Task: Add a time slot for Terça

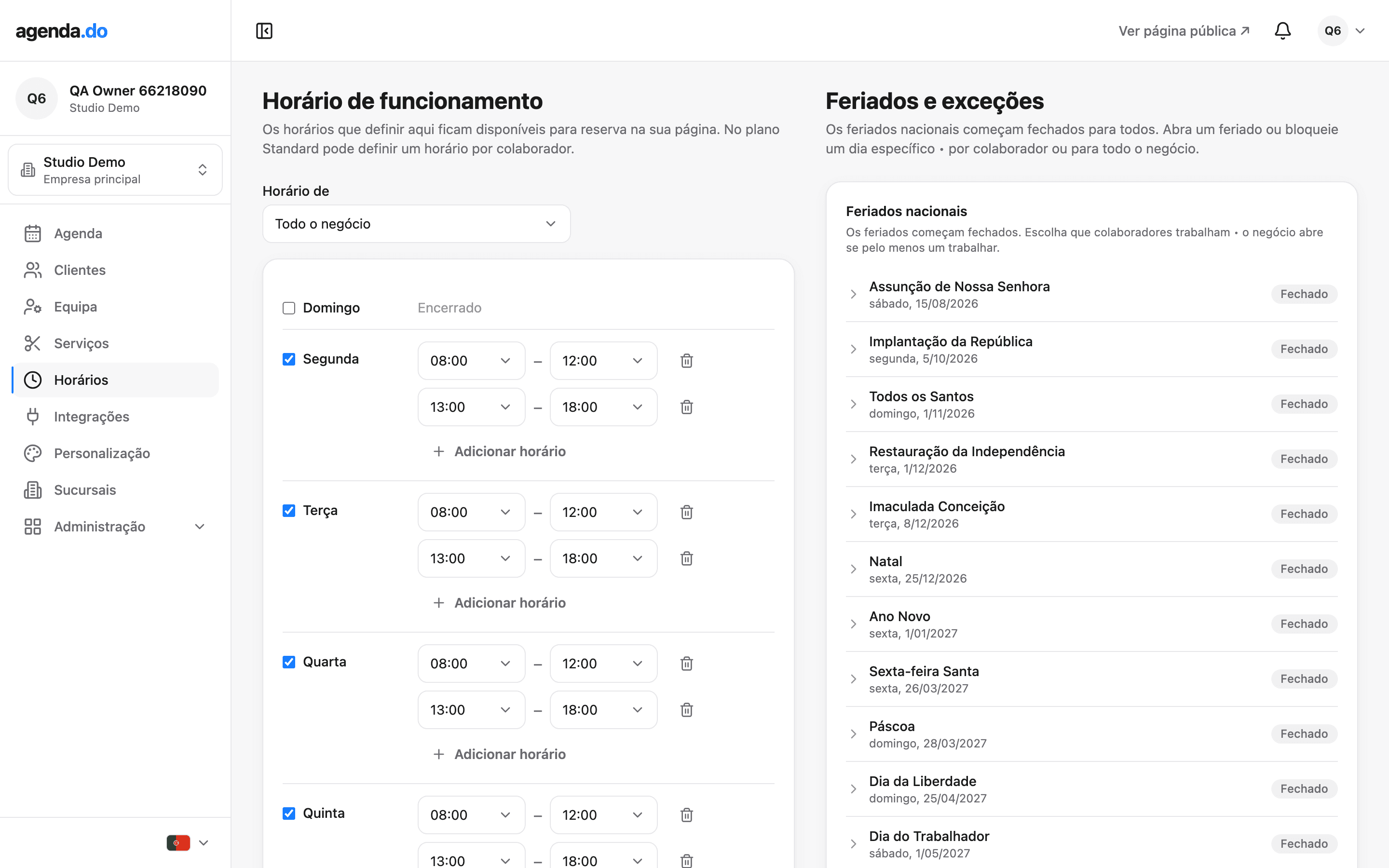Action: pos(499,603)
